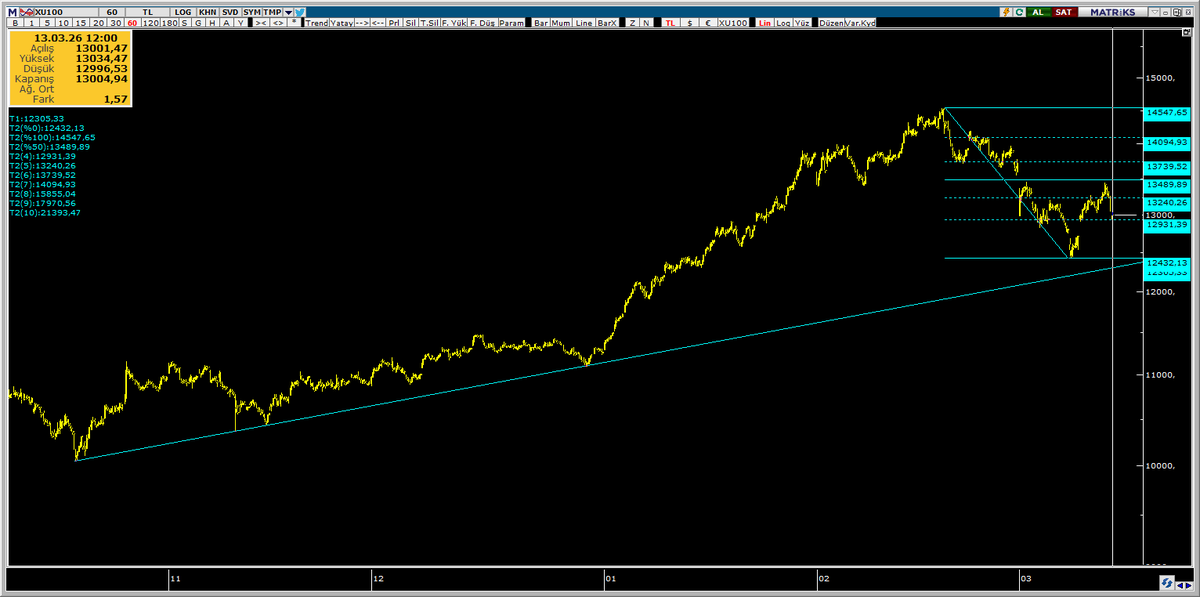Viewport: 1200px width, 597px height.
Task: Select the G daily period button
Action: point(198,23)
